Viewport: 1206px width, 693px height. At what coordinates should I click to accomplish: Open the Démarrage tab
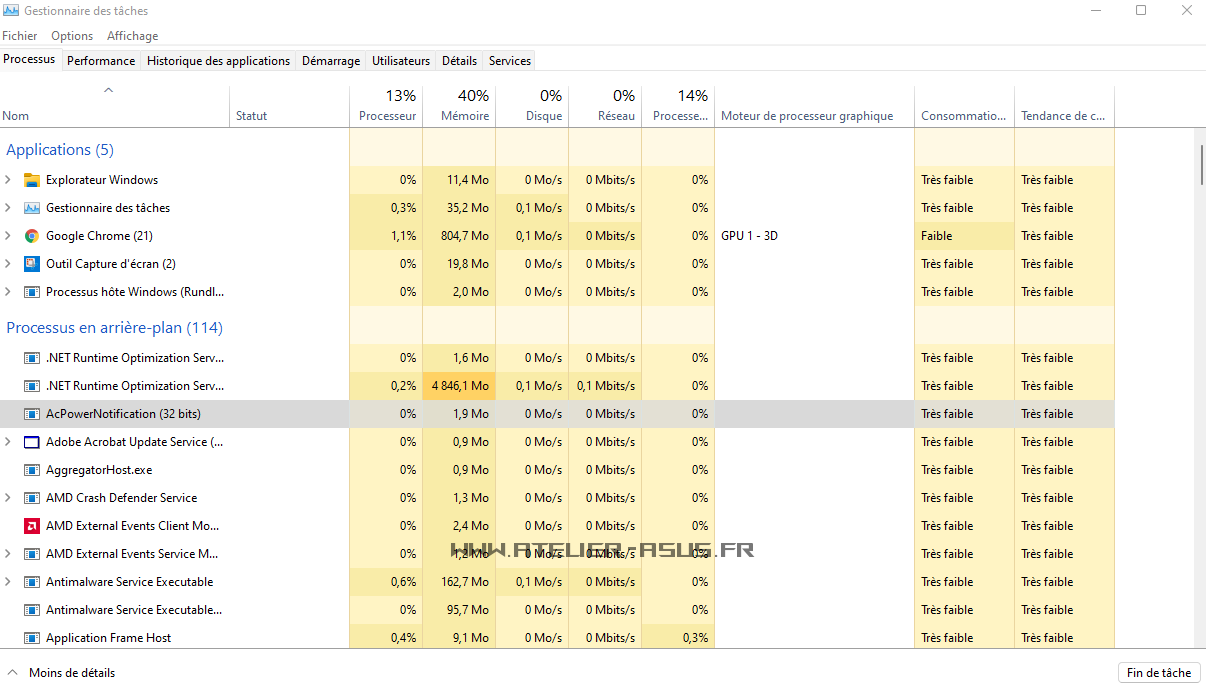point(330,61)
